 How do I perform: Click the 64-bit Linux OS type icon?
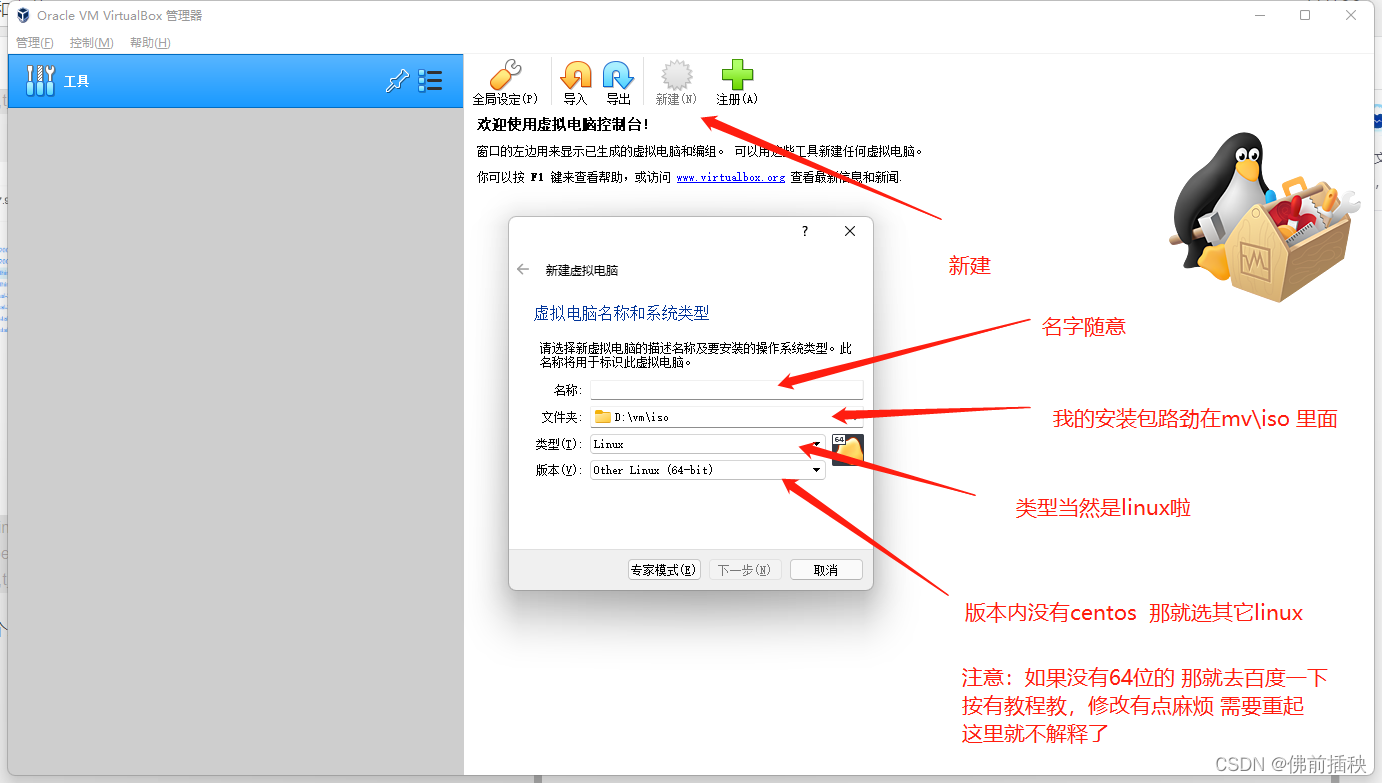coord(847,450)
